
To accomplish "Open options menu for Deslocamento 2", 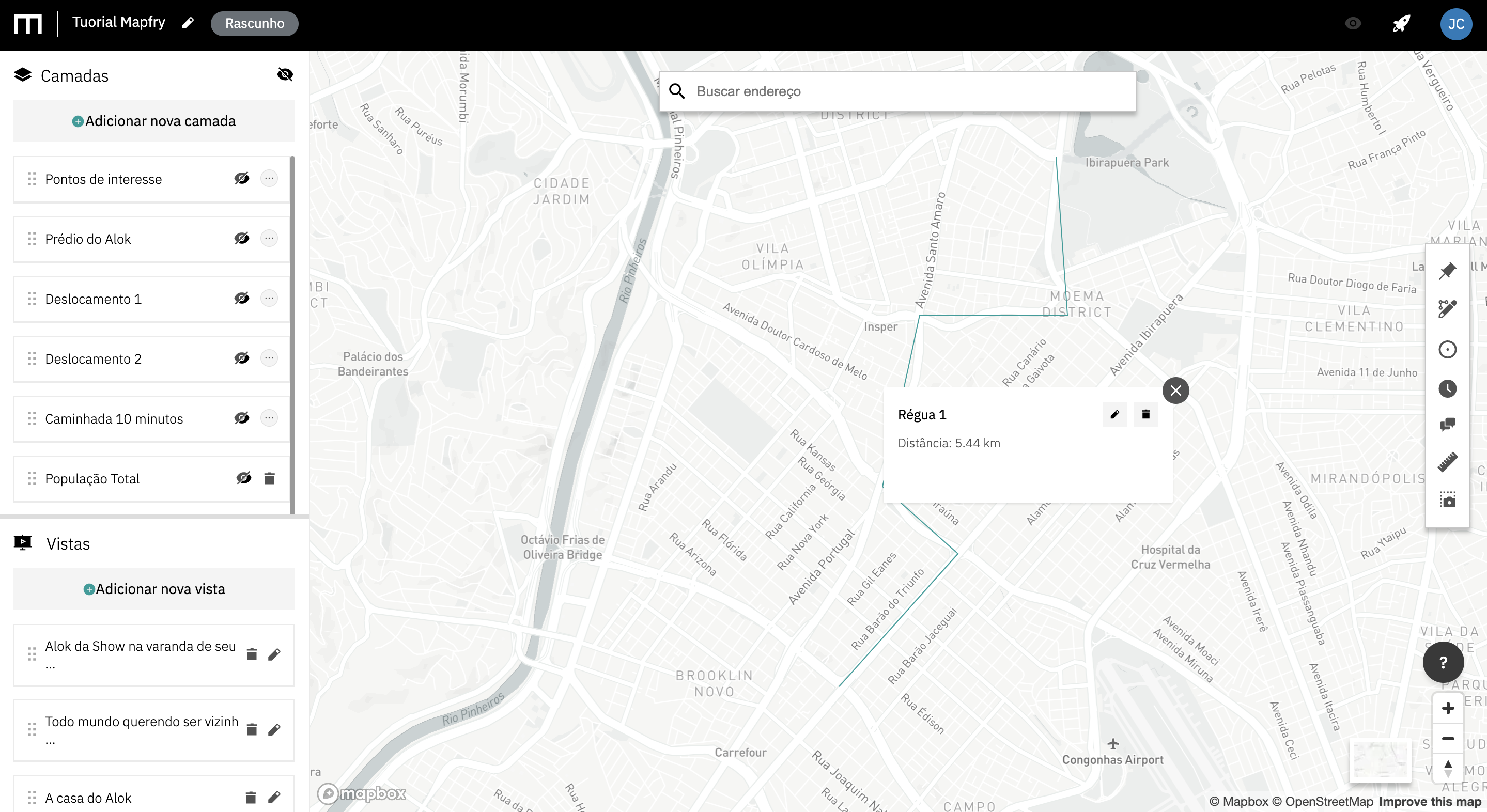I will coord(269,358).
